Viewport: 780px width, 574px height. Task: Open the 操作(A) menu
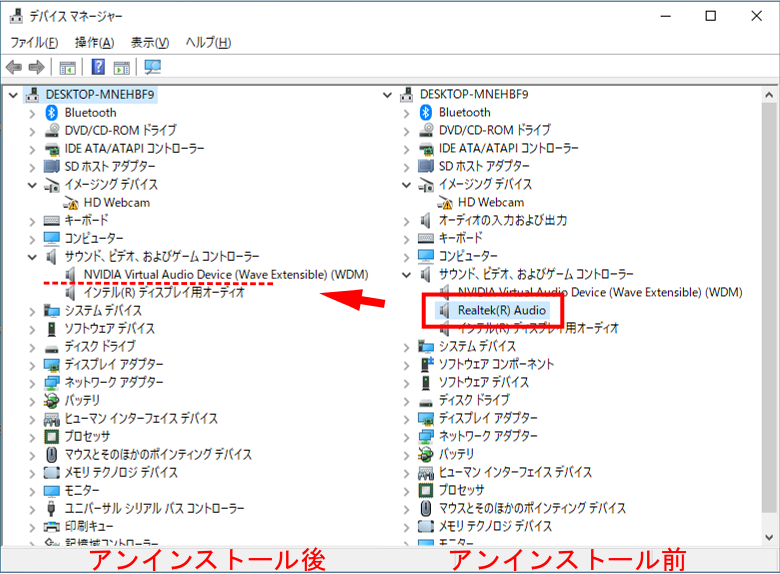pos(94,43)
